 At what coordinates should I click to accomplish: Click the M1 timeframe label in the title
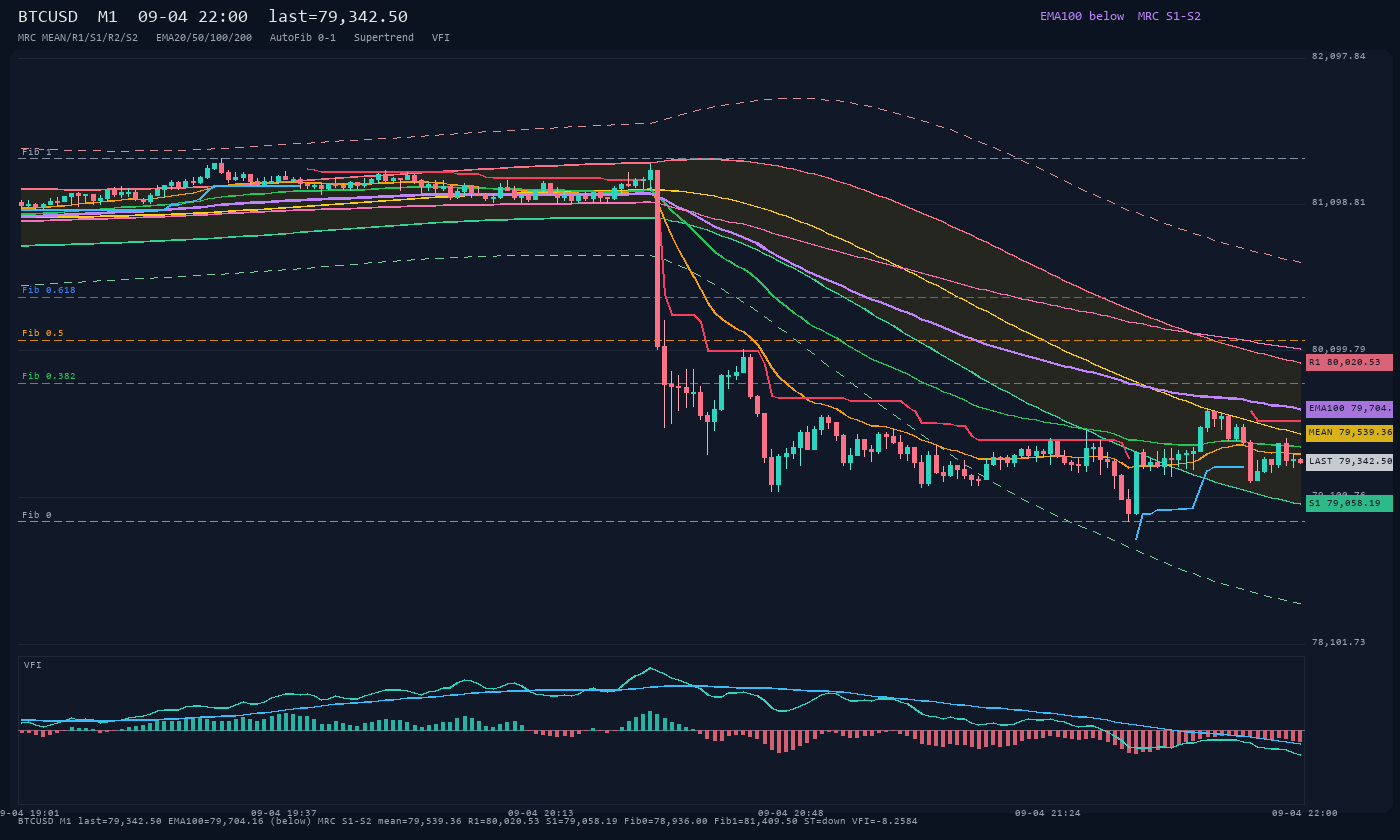tap(108, 17)
